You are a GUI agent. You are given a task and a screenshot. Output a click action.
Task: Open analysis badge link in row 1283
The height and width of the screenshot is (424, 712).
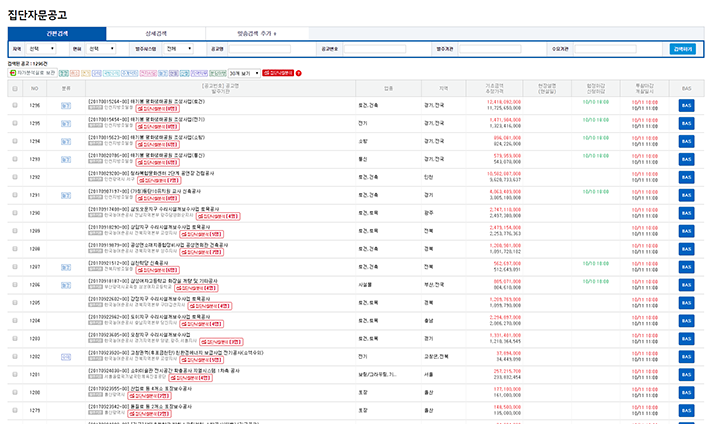point(221,342)
